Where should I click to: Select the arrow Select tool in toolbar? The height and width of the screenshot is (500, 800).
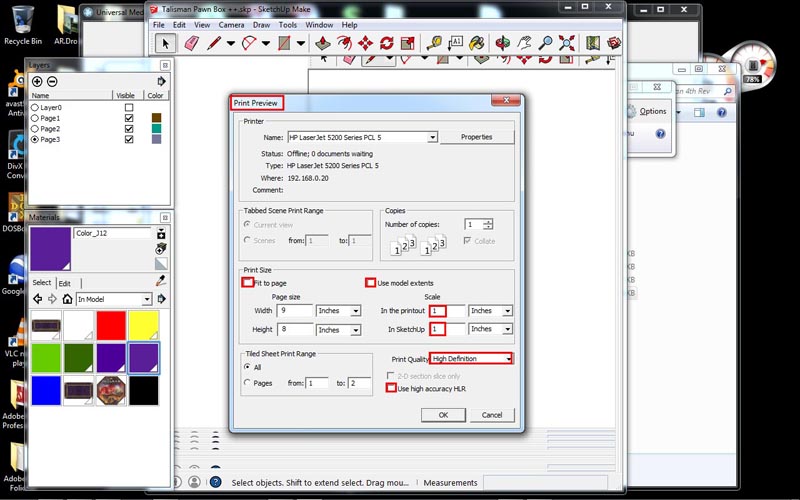(x=165, y=43)
